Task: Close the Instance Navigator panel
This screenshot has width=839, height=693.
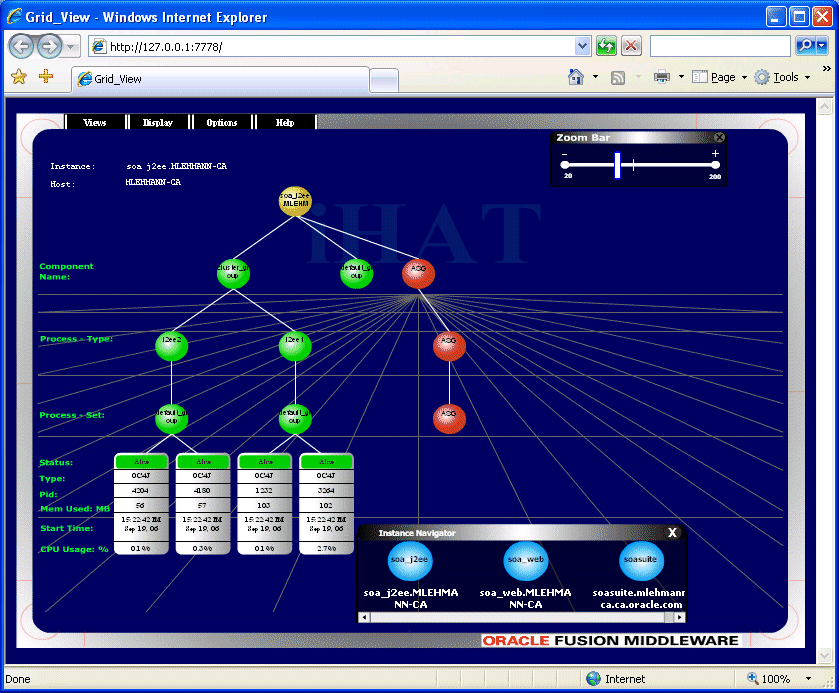Action: click(x=673, y=532)
